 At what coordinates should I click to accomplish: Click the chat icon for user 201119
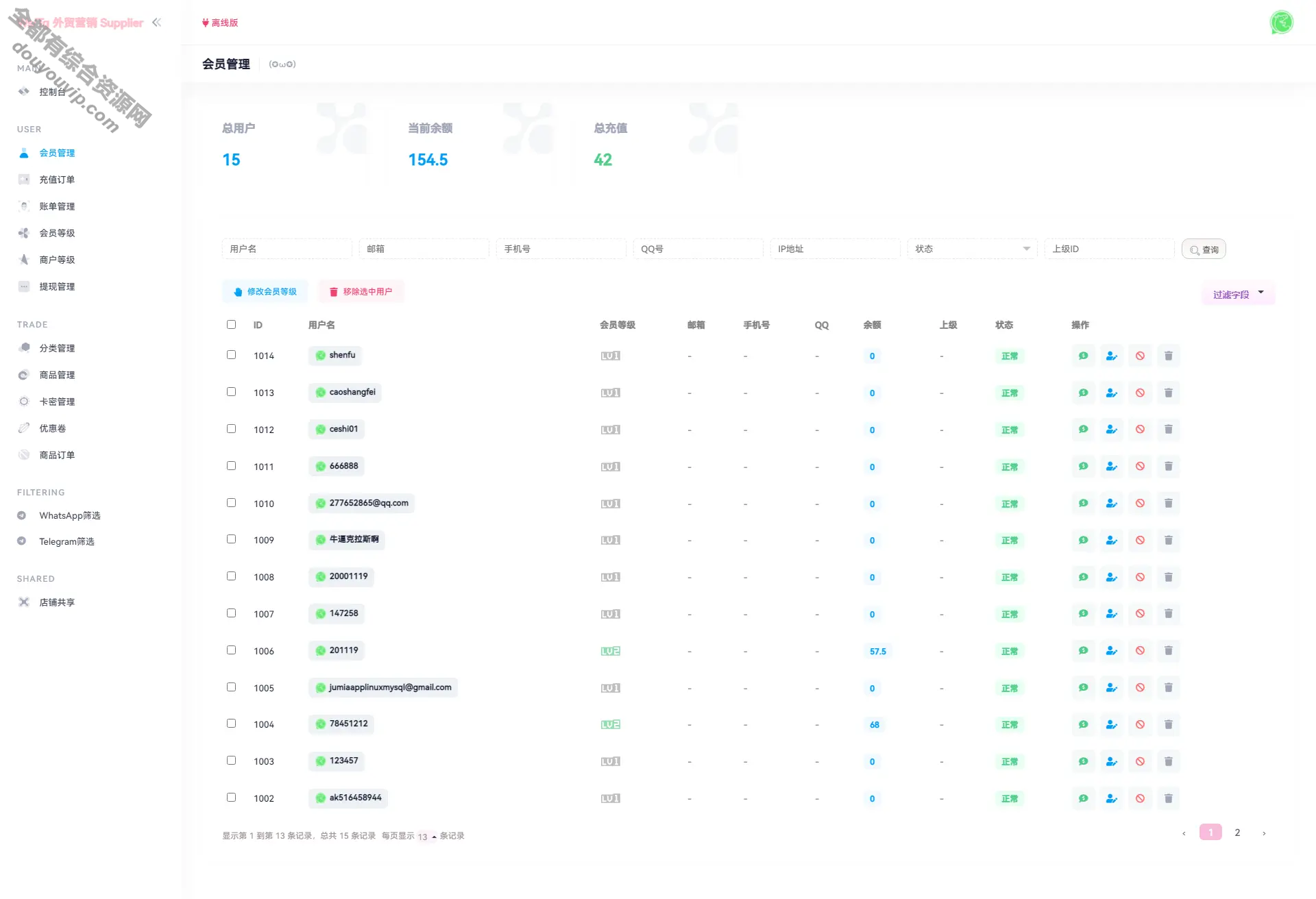(1083, 651)
